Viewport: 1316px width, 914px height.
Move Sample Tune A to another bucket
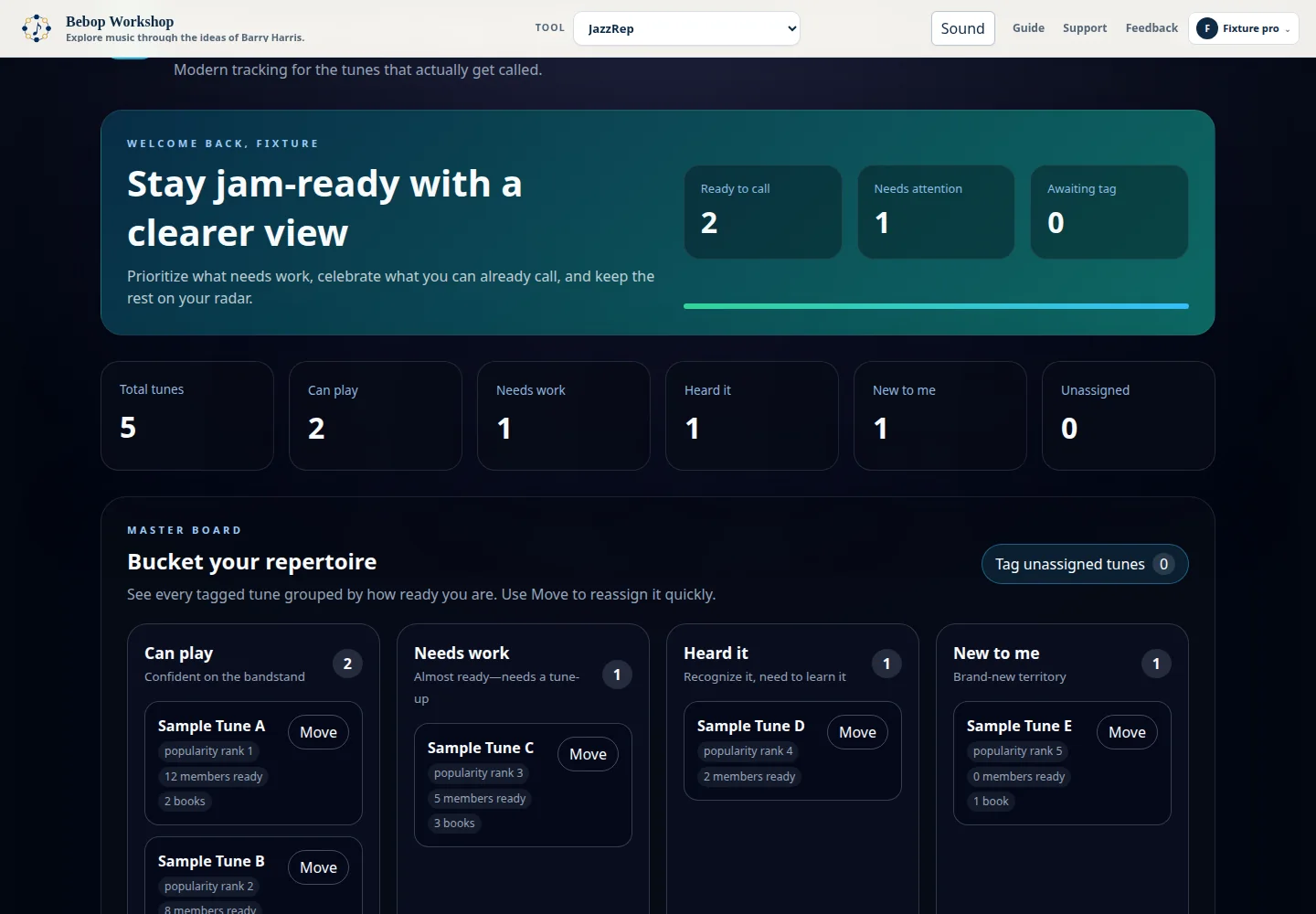(x=318, y=732)
